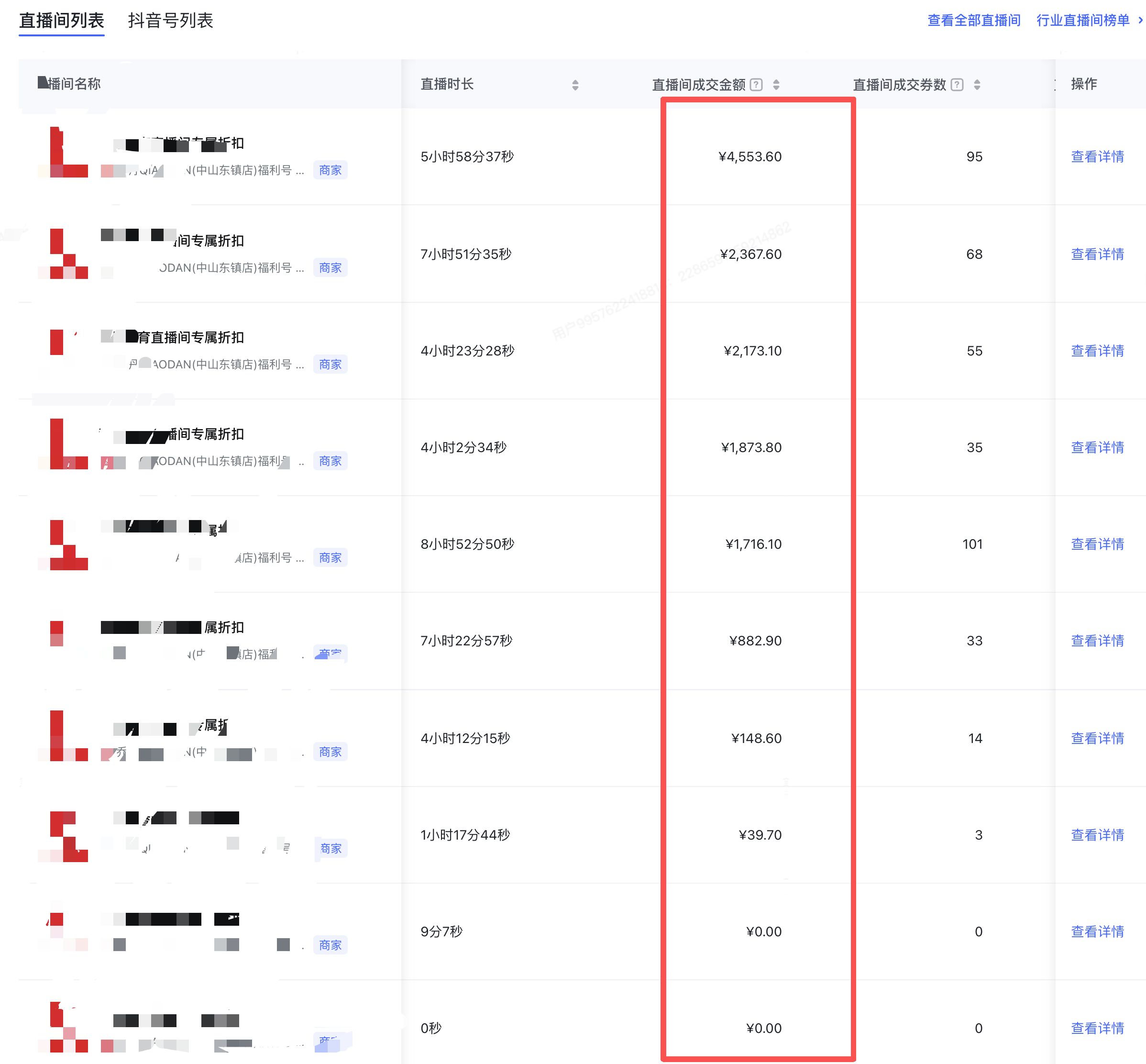The image size is (1146, 1064).
Task: Open the live room thumbnail for the ¥2,367.60 row
Action: [x=63, y=254]
